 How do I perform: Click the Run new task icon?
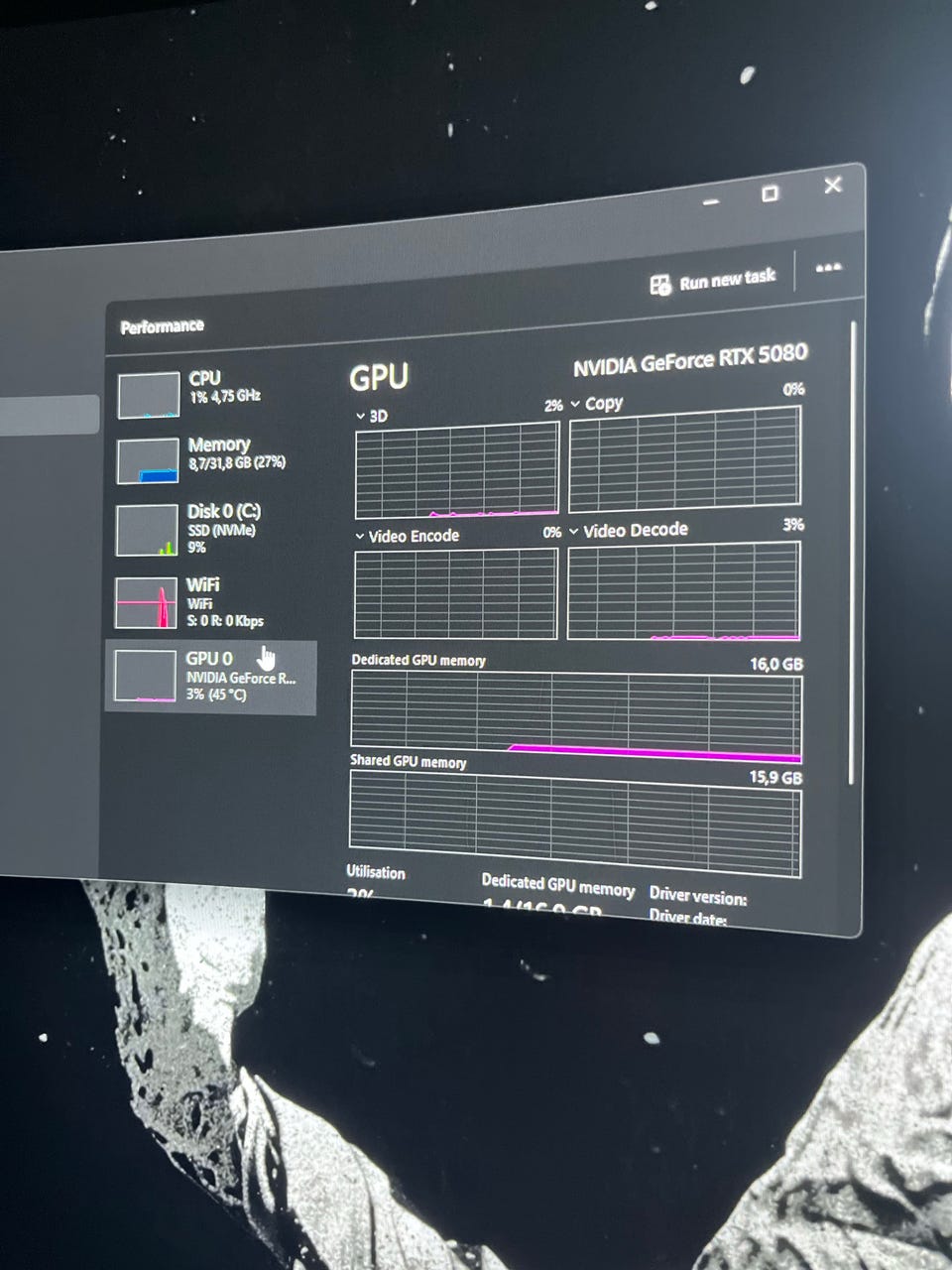click(x=660, y=286)
